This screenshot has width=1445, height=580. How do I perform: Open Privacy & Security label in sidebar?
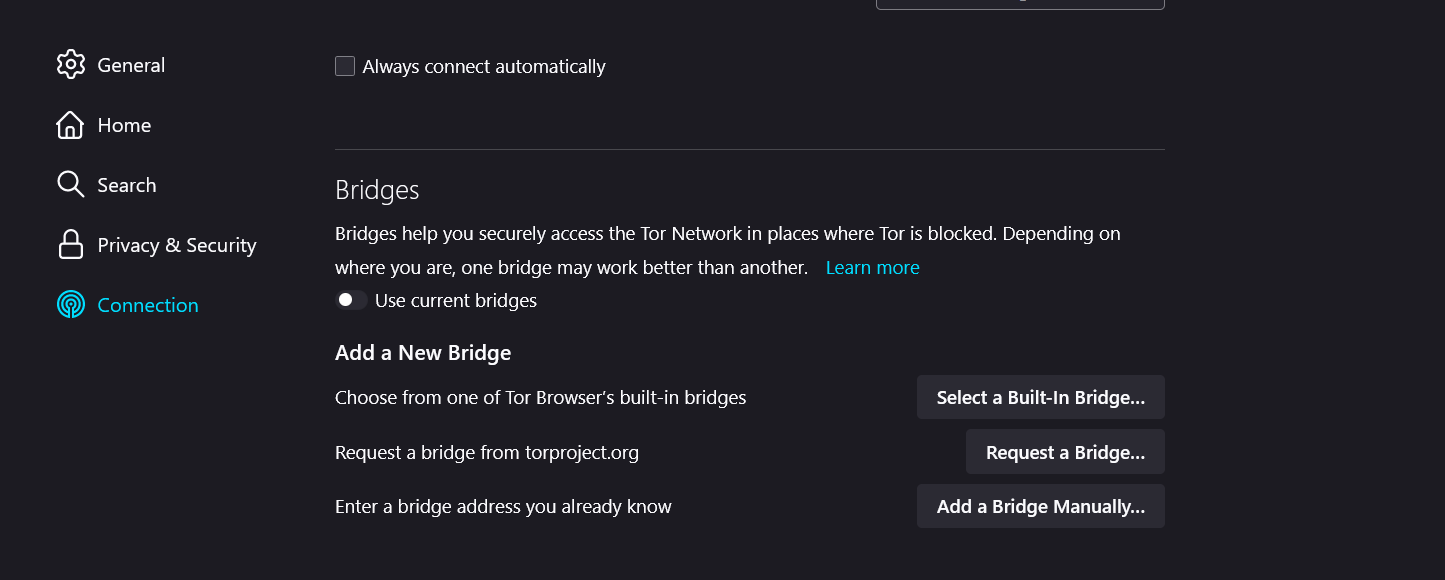pyautogui.click(x=177, y=245)
